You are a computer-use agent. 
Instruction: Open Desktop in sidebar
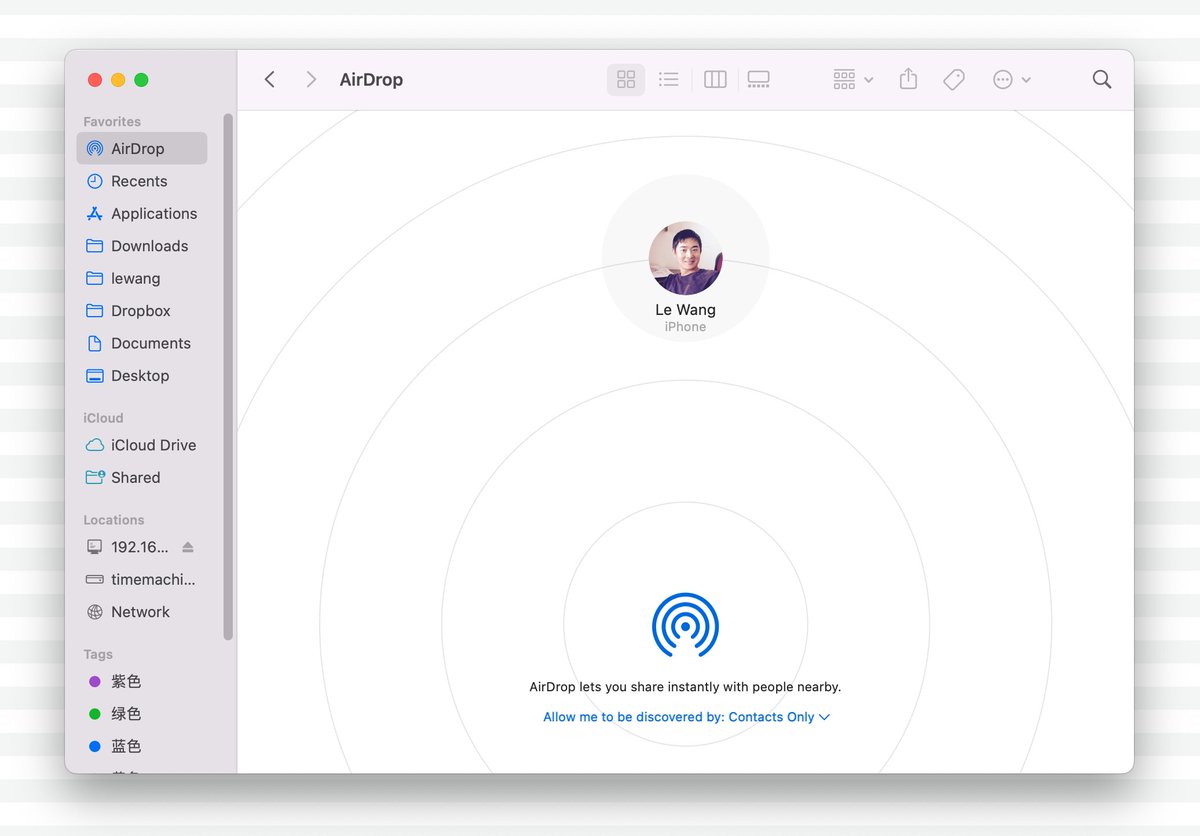coord(142,376)
